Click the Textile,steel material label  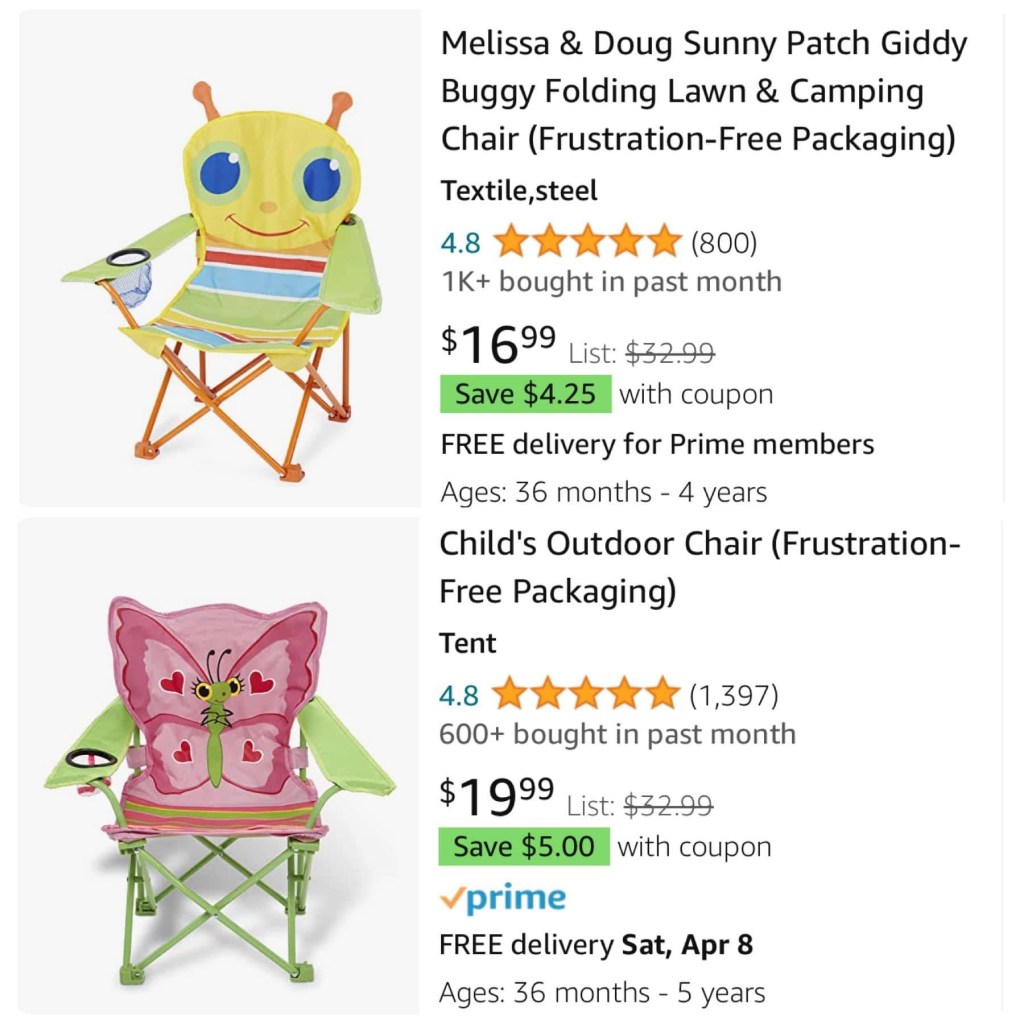(x=519, y=190)
